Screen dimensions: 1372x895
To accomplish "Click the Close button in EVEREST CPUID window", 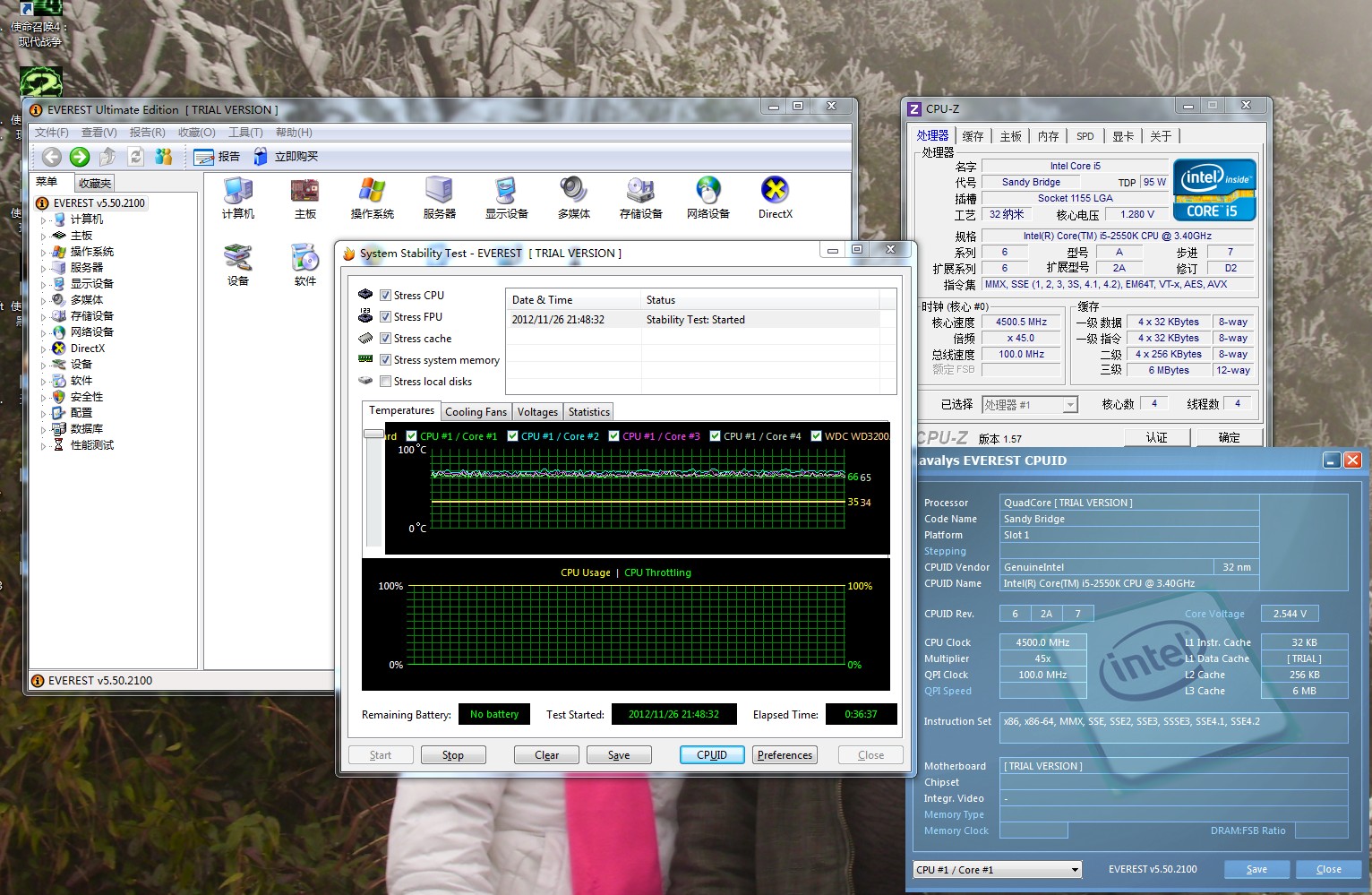I will tap(1329, 869).
